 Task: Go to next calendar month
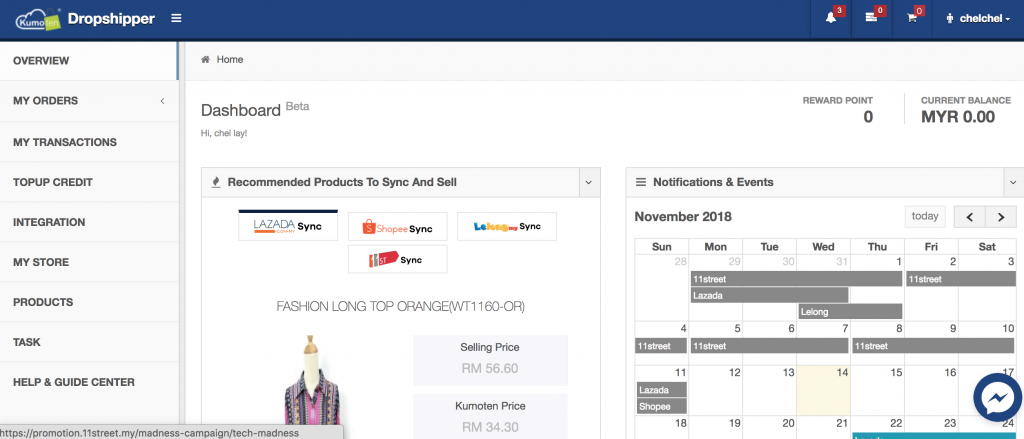click(1000, 217)
